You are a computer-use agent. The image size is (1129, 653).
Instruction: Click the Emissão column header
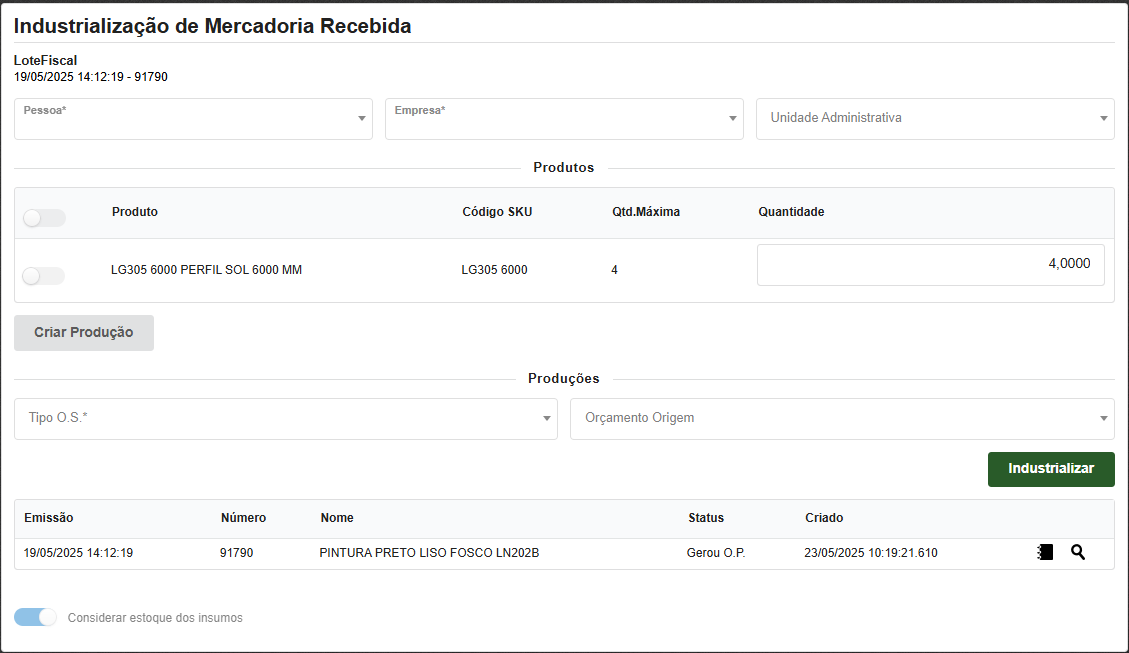(49, 518)
